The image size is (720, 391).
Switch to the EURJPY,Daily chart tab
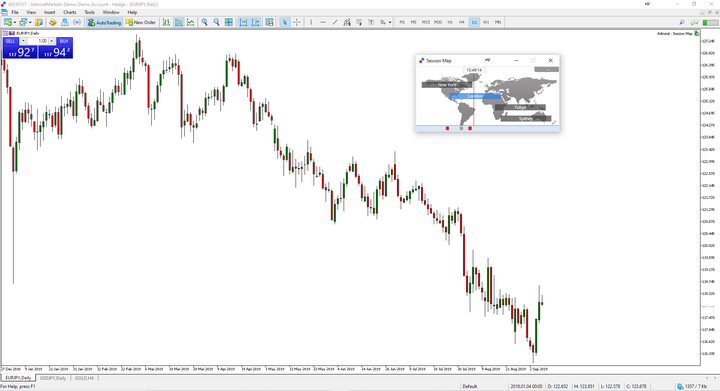(x=18, y=378)
